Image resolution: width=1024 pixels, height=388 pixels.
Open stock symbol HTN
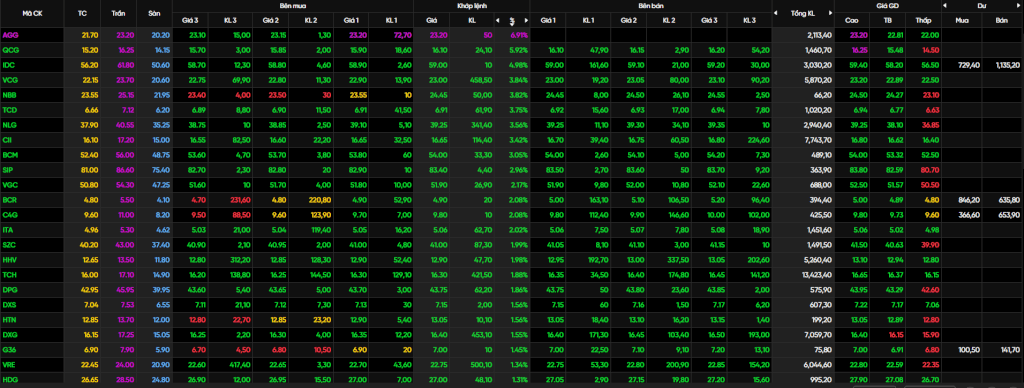point(10,320)
